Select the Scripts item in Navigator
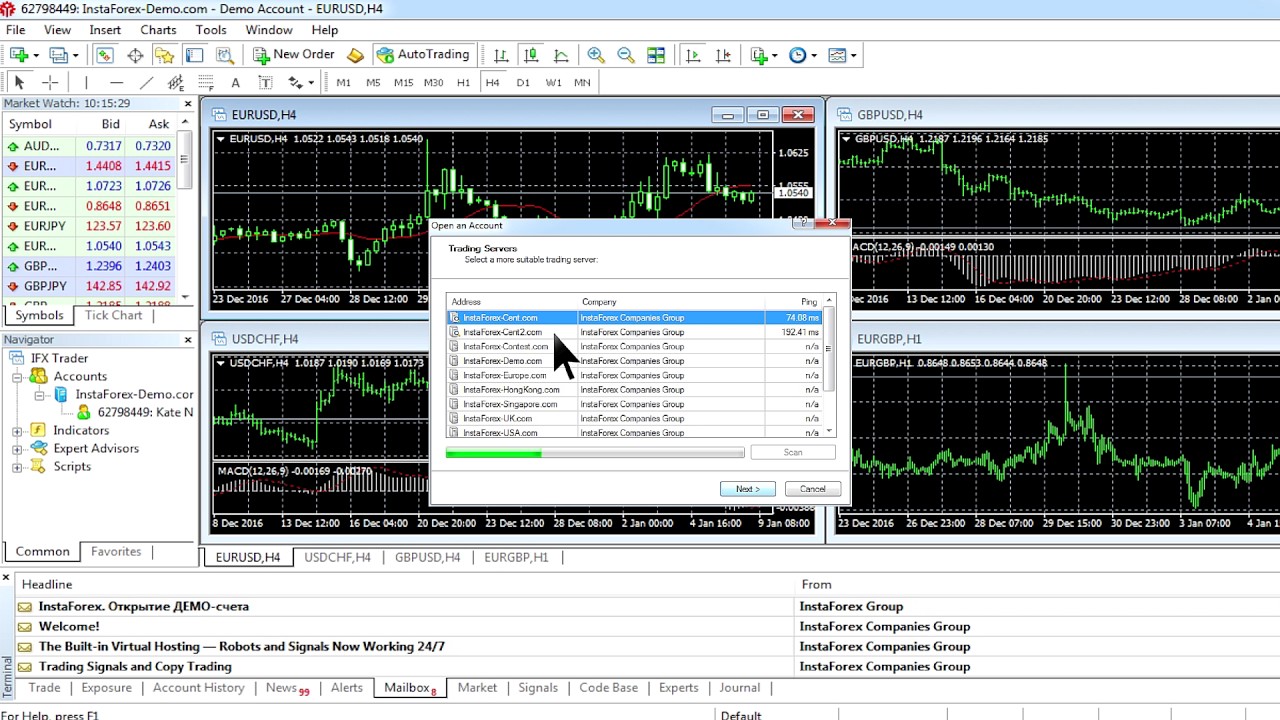The width and height of the screenshot is (1280, 720). pyautogui.click(x=72, y=467)
